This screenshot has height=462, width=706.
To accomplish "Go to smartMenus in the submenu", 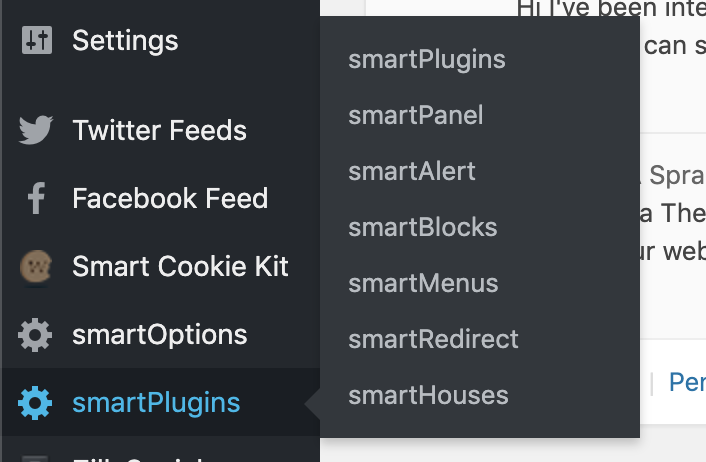I will pos(423,283).
